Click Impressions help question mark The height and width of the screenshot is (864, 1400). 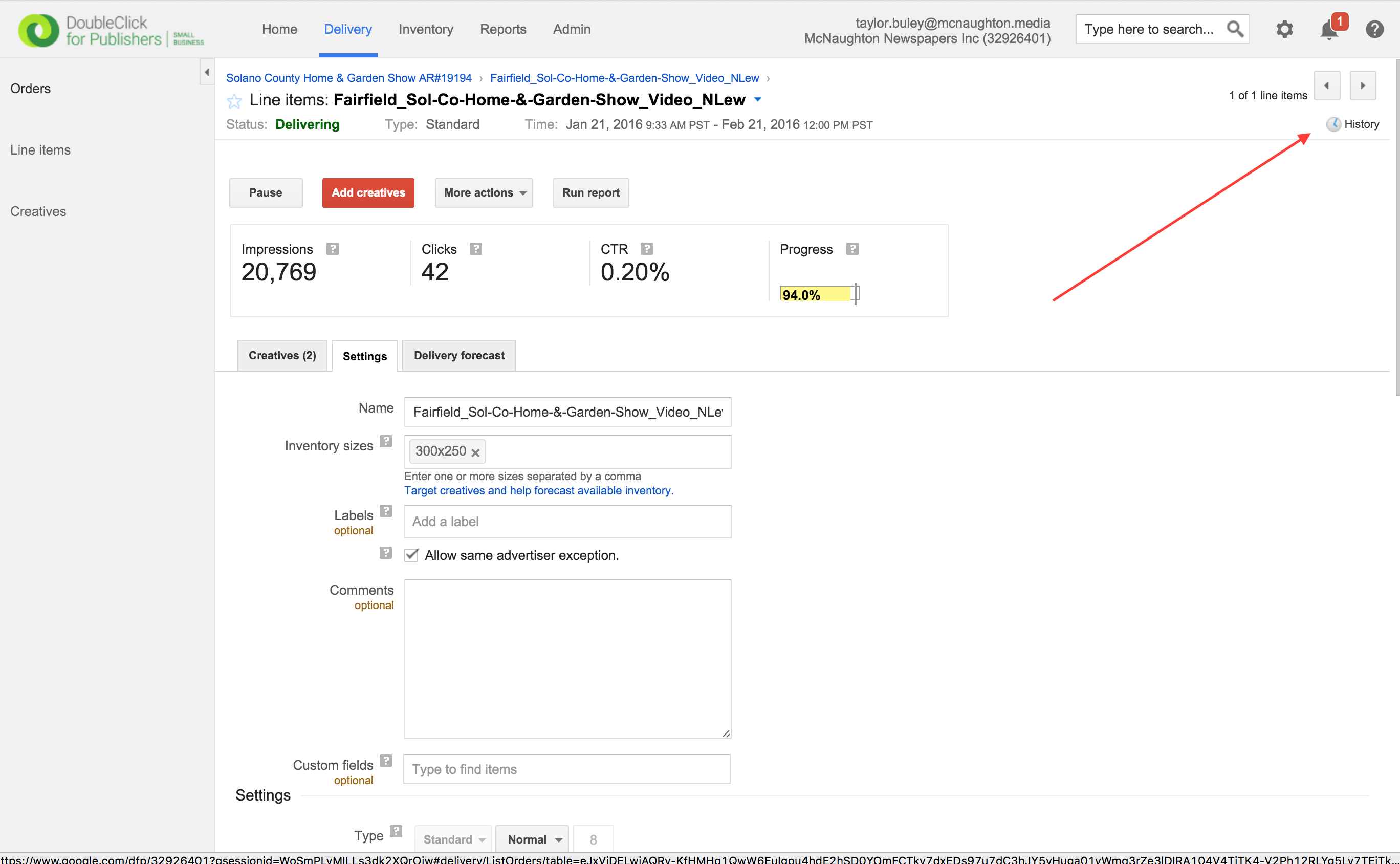333,249
